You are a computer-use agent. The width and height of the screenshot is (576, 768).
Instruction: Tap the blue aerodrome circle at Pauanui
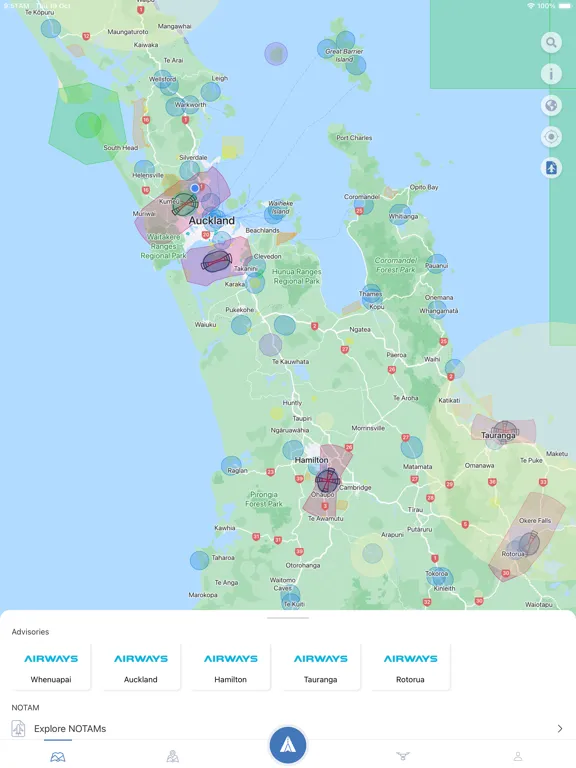click(436, 264)
